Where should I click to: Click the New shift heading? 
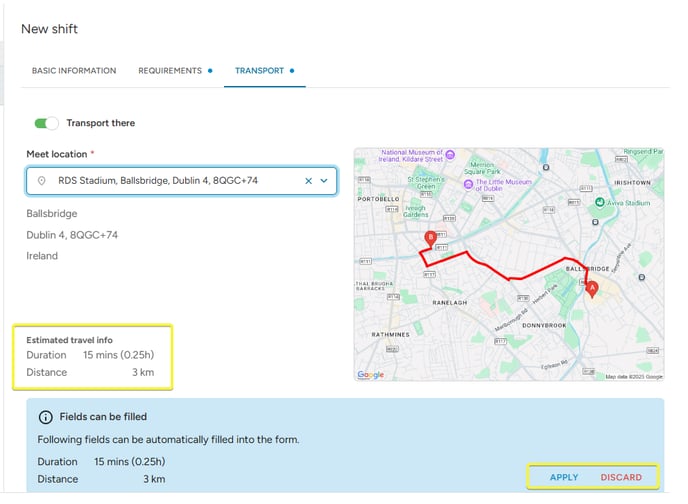49,29
